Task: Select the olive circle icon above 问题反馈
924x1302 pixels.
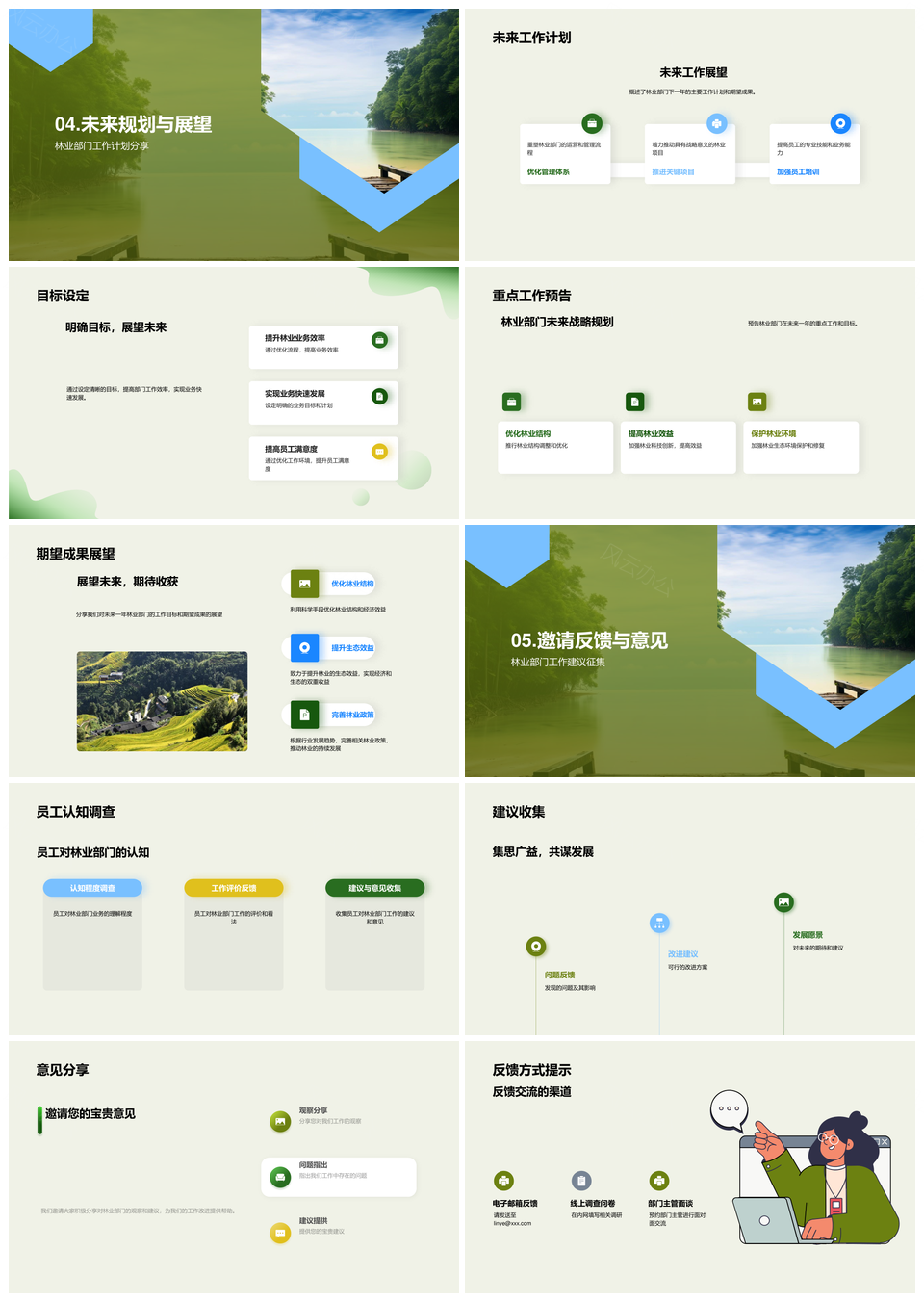Action: (536, 947)
